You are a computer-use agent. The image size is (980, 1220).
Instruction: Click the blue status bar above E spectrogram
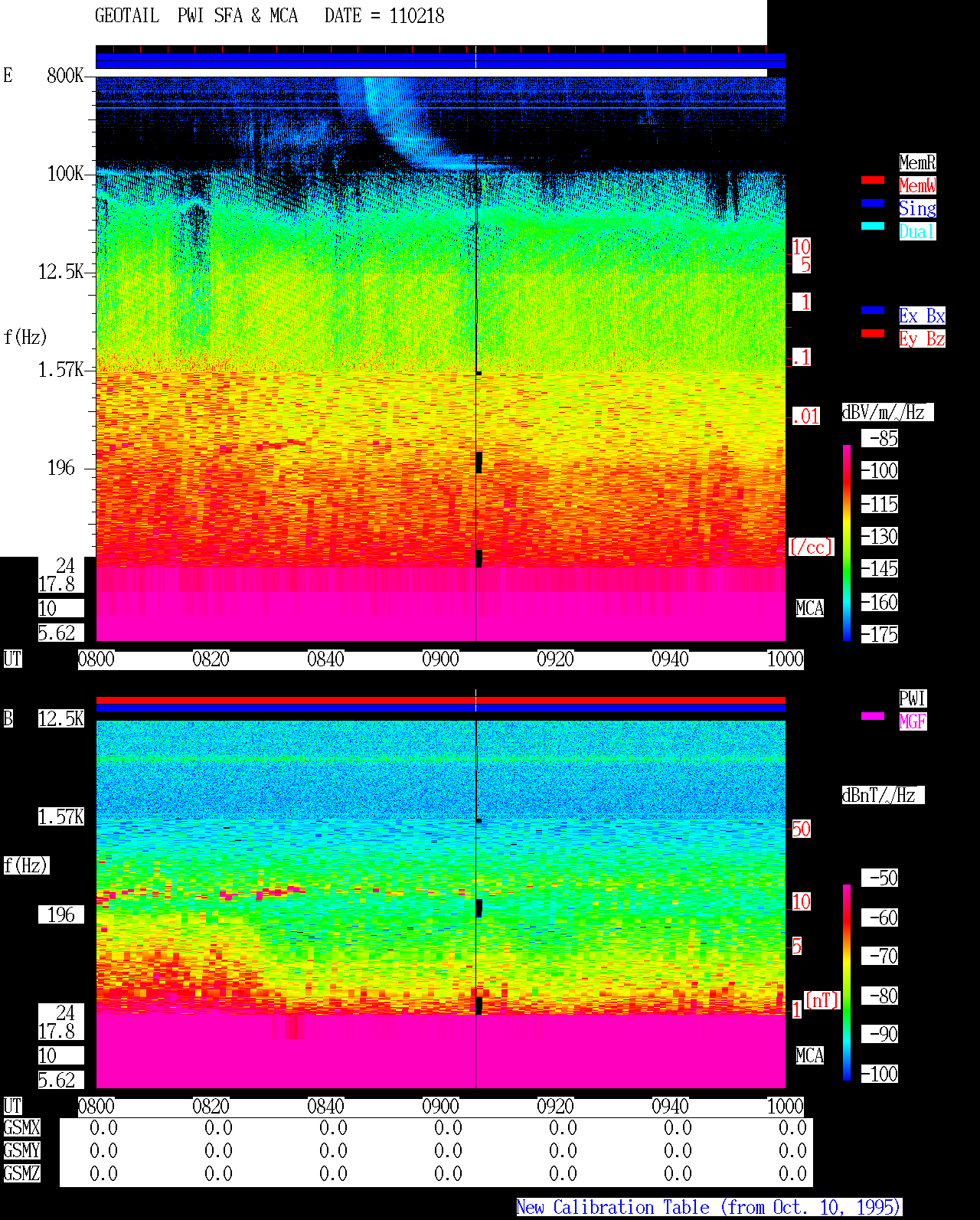[x=440, y=61]
